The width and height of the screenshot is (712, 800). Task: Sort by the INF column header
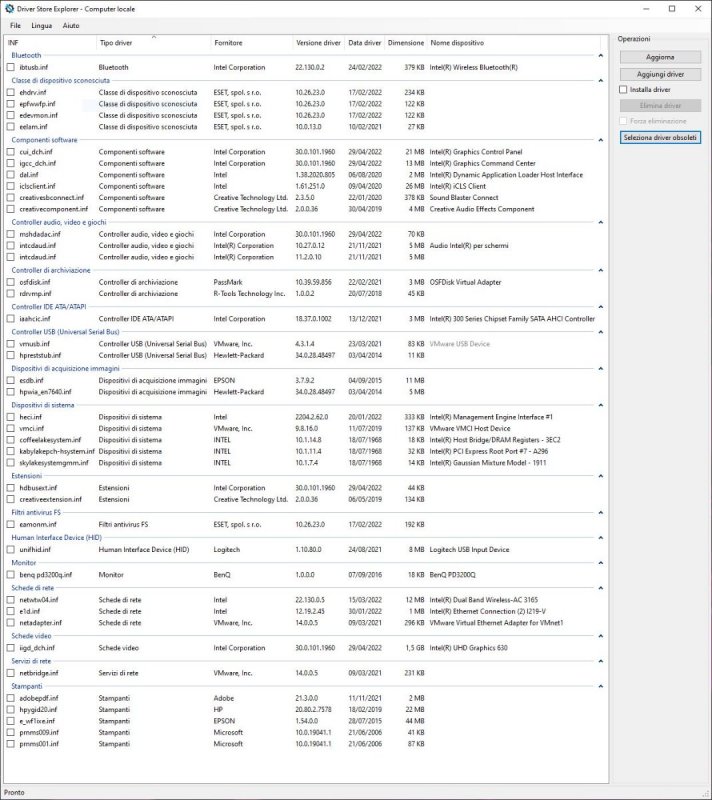pos(50,43)
